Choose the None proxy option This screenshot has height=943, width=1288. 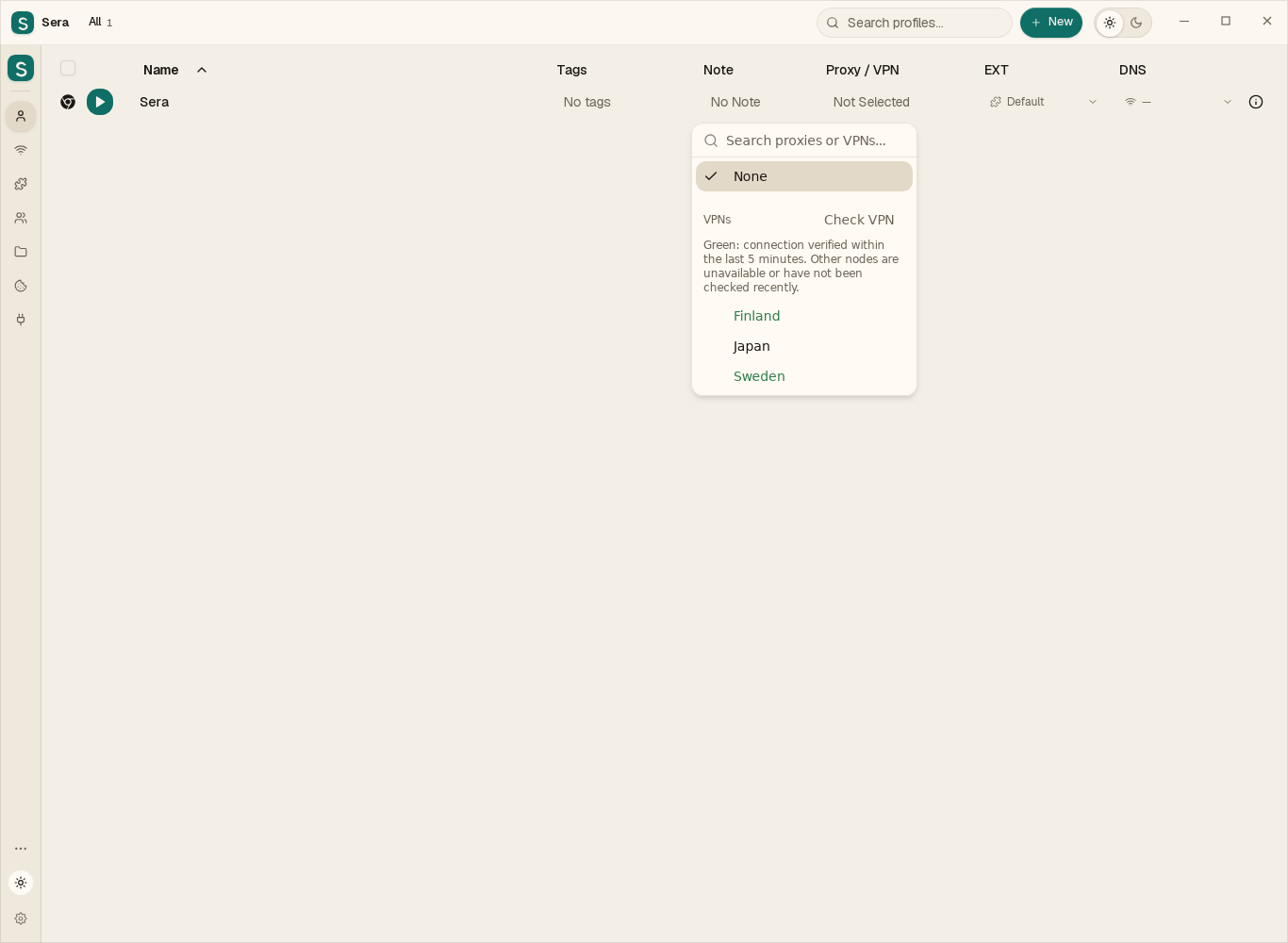point(804,176)
